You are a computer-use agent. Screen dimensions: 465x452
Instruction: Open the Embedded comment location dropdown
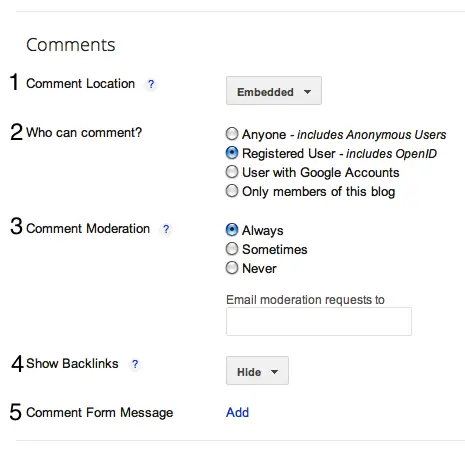(x=274, y=91)
